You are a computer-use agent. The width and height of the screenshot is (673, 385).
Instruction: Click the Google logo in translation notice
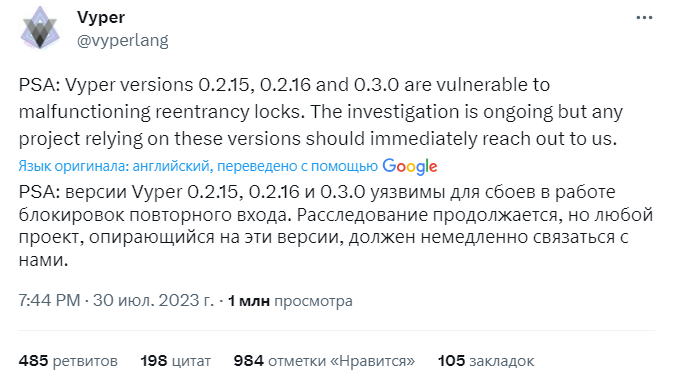[409, 167]
